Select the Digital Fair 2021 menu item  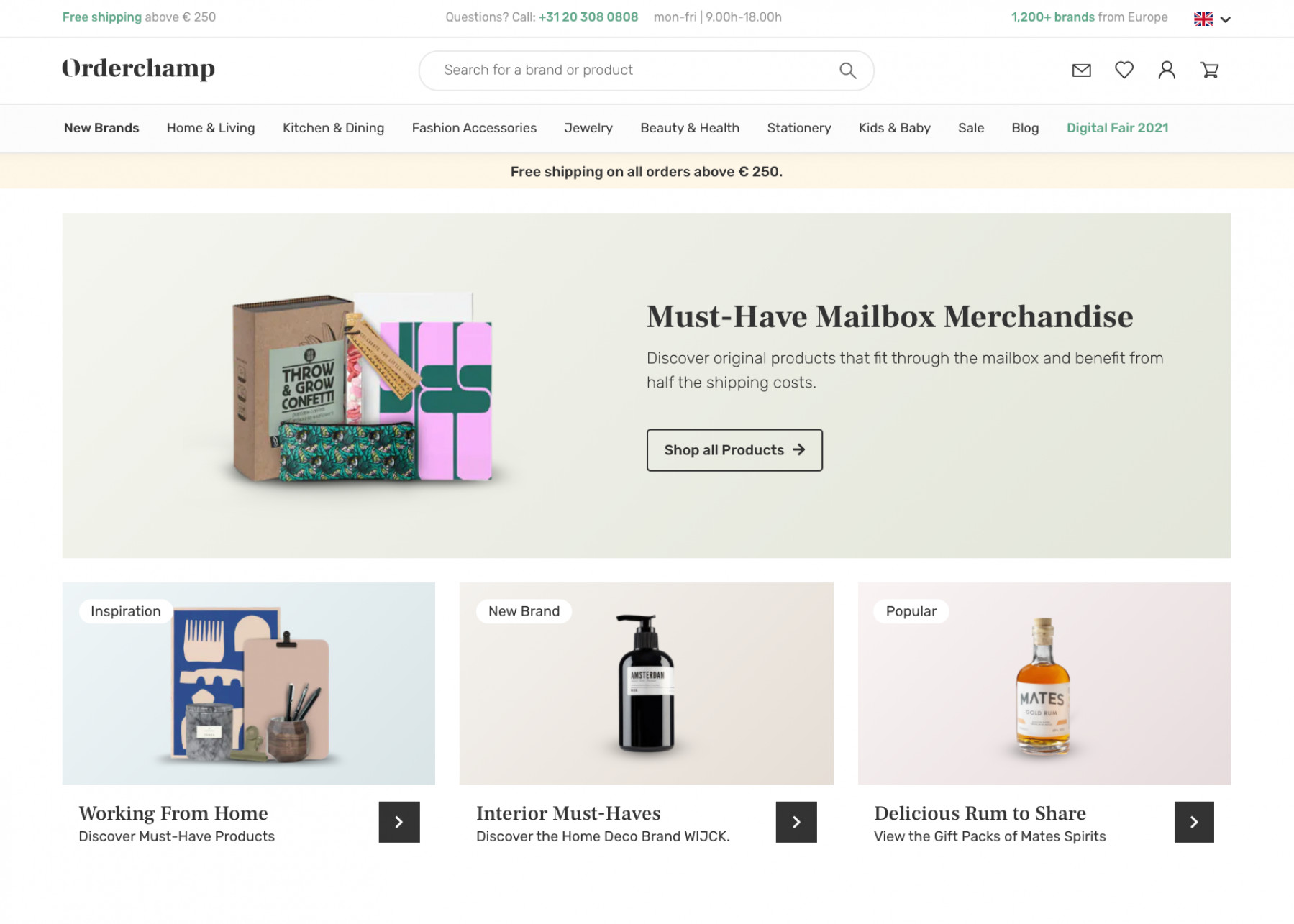click(1117, 128)
